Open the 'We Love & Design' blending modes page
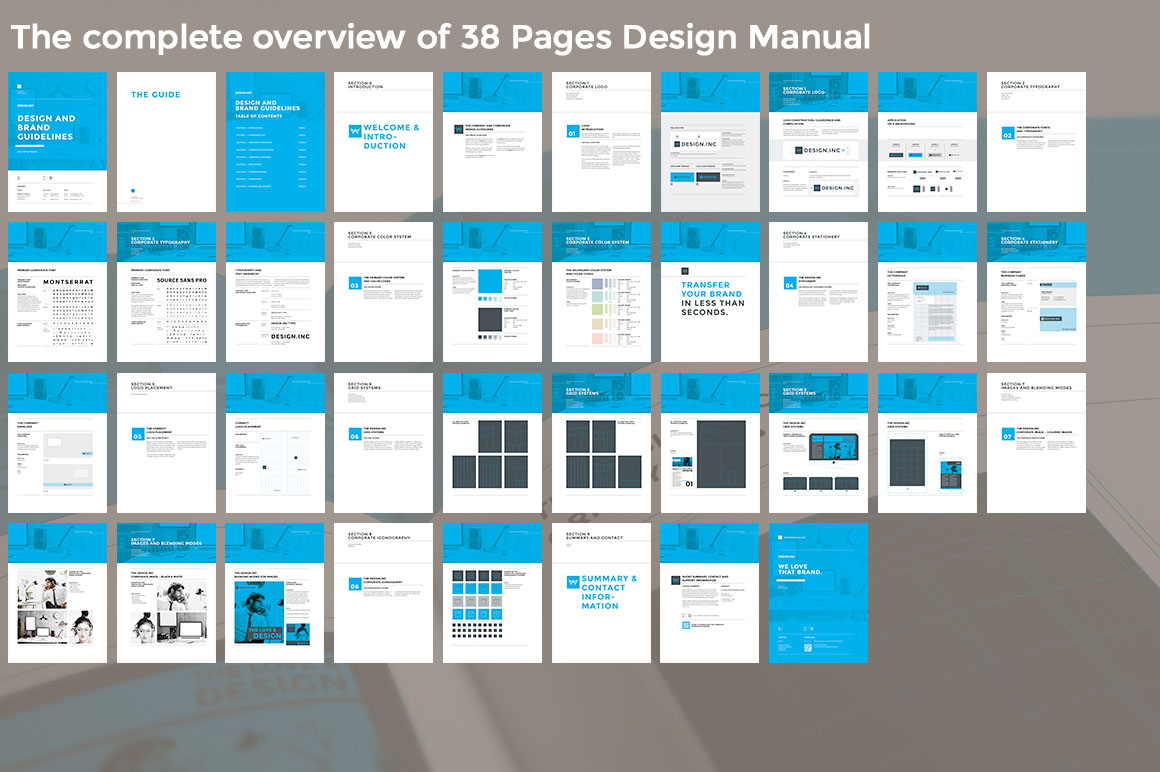This screenshot has width=1160, height=772. click(x=275, y=592)
